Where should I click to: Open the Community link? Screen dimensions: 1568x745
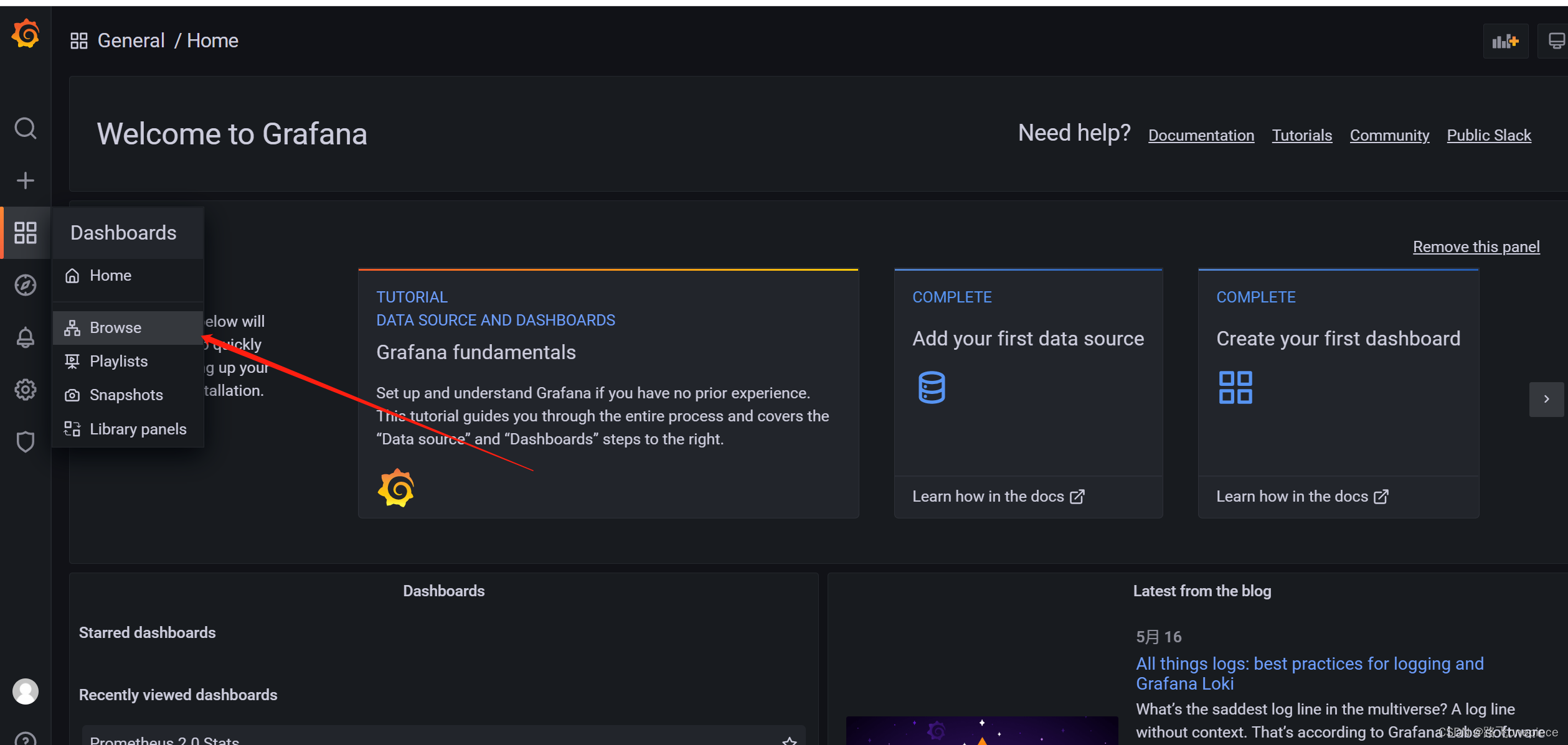point(1389,136)
